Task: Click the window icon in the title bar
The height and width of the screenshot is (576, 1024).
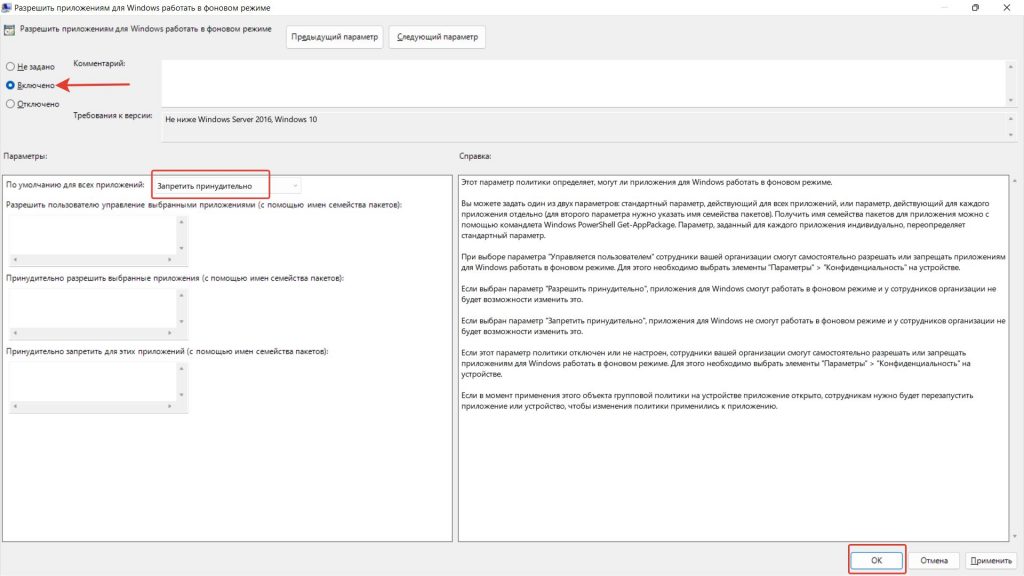Action: pyautogui.click(x=7, y=8)
